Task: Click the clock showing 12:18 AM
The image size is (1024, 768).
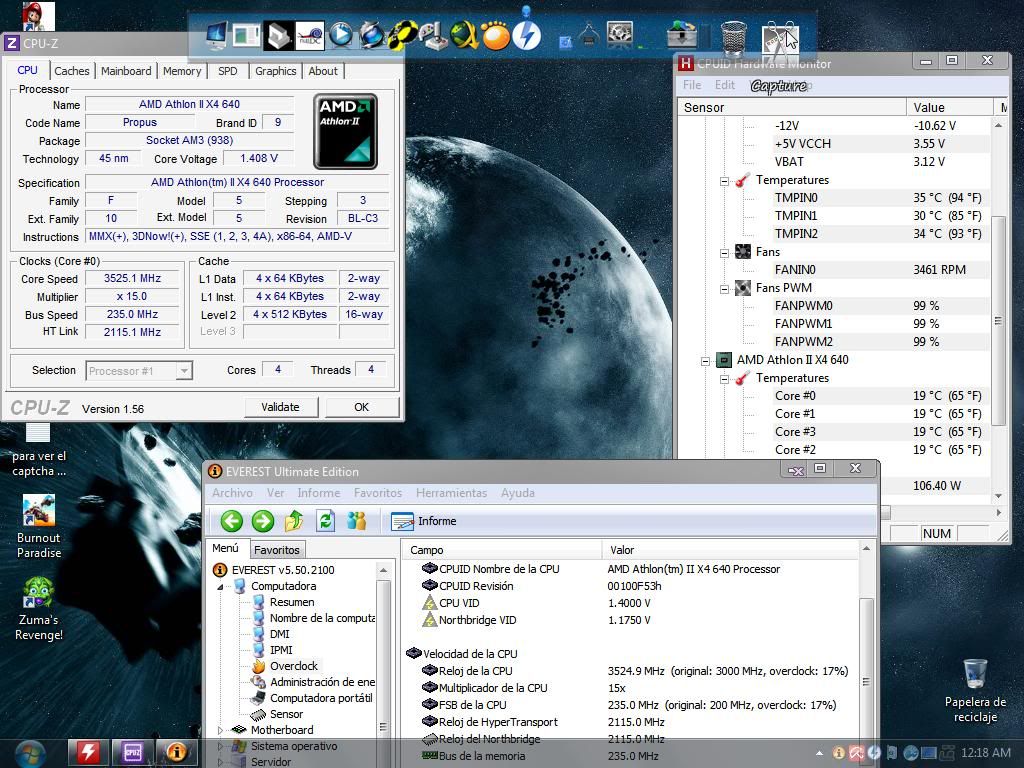Action: (x=985, y=753)
